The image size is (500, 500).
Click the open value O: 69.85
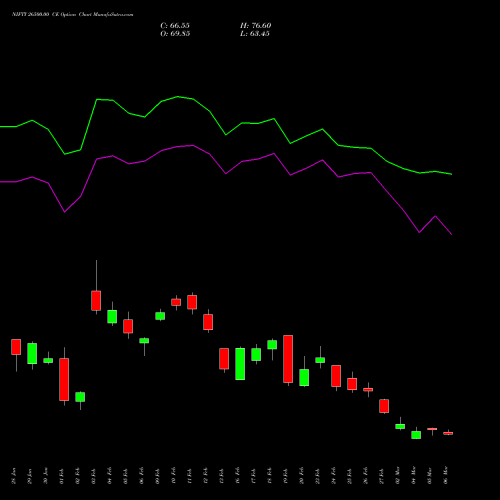click(175, 33)
